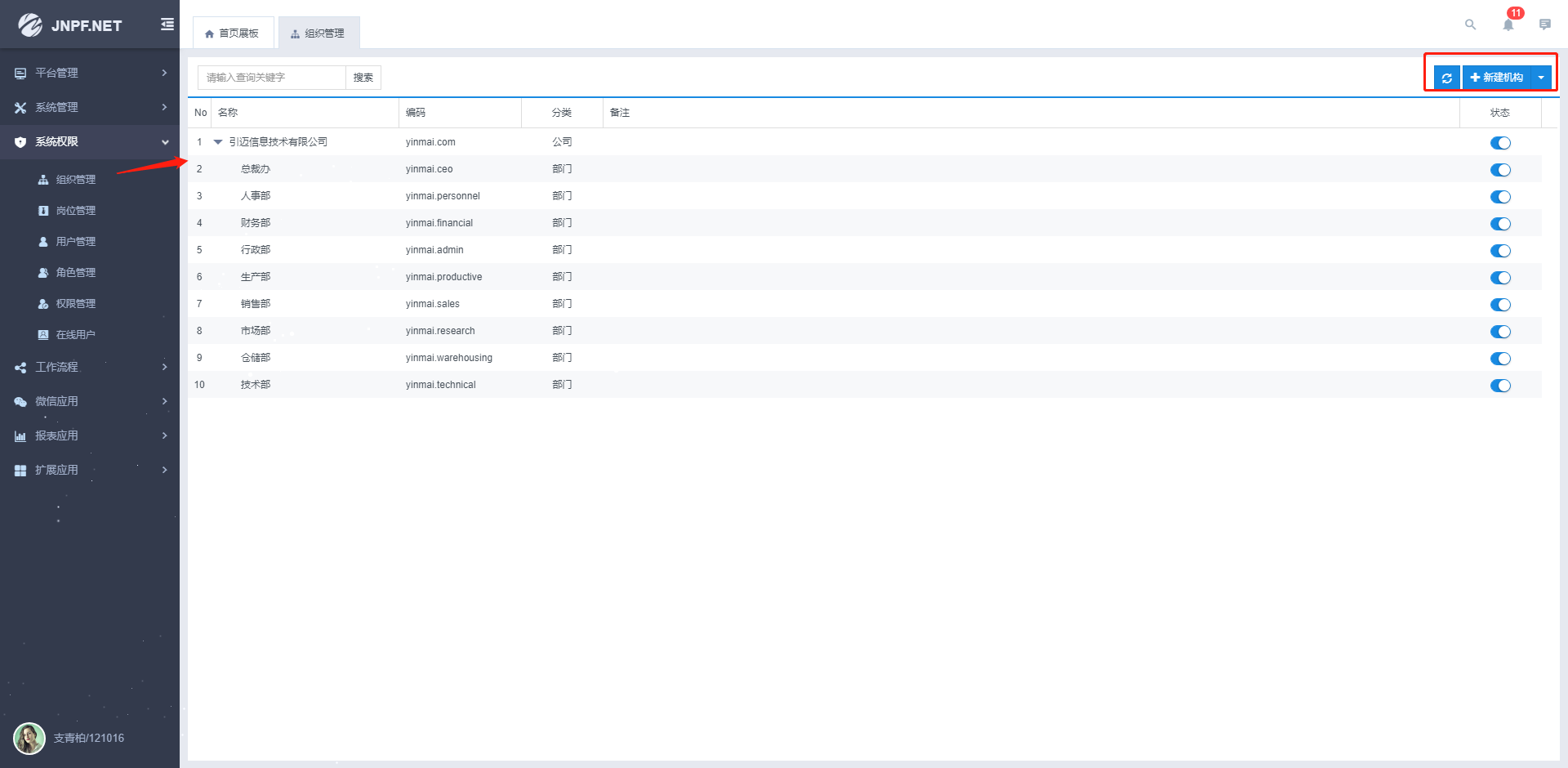Expand the 工作流程 menu chevron
The image size is (1568, 768).
click(x=164, y=367)
